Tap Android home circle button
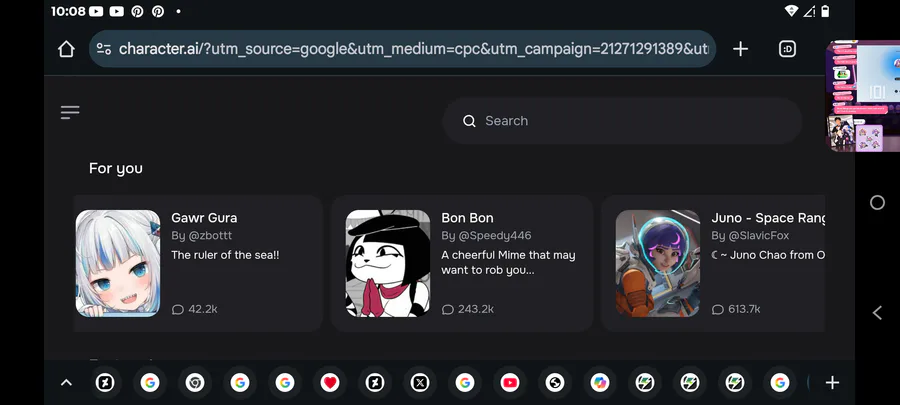Viewport: 900px width, 405px height. (x=877, y=202)
